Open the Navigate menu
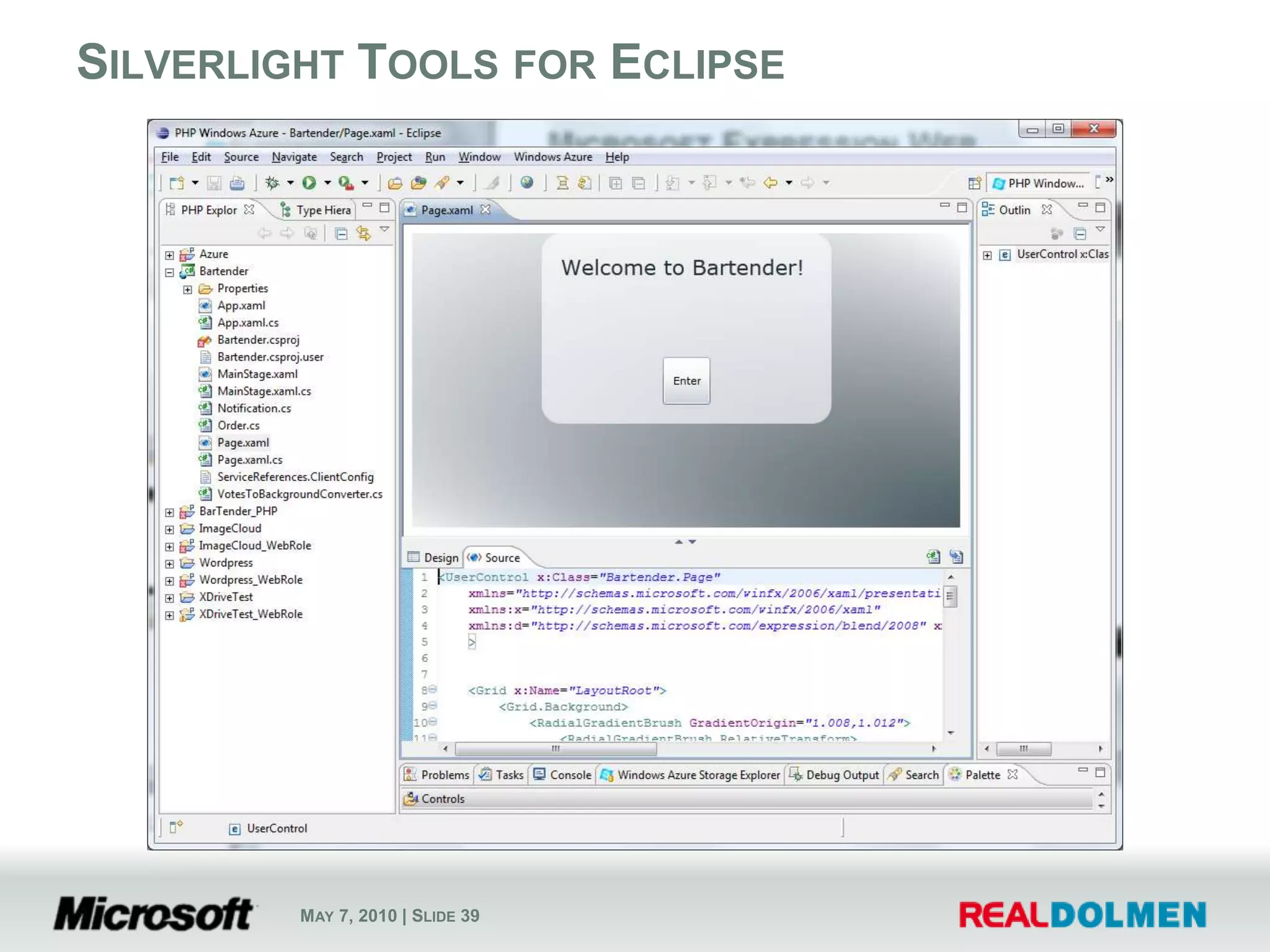 click(x=295, y=157)
